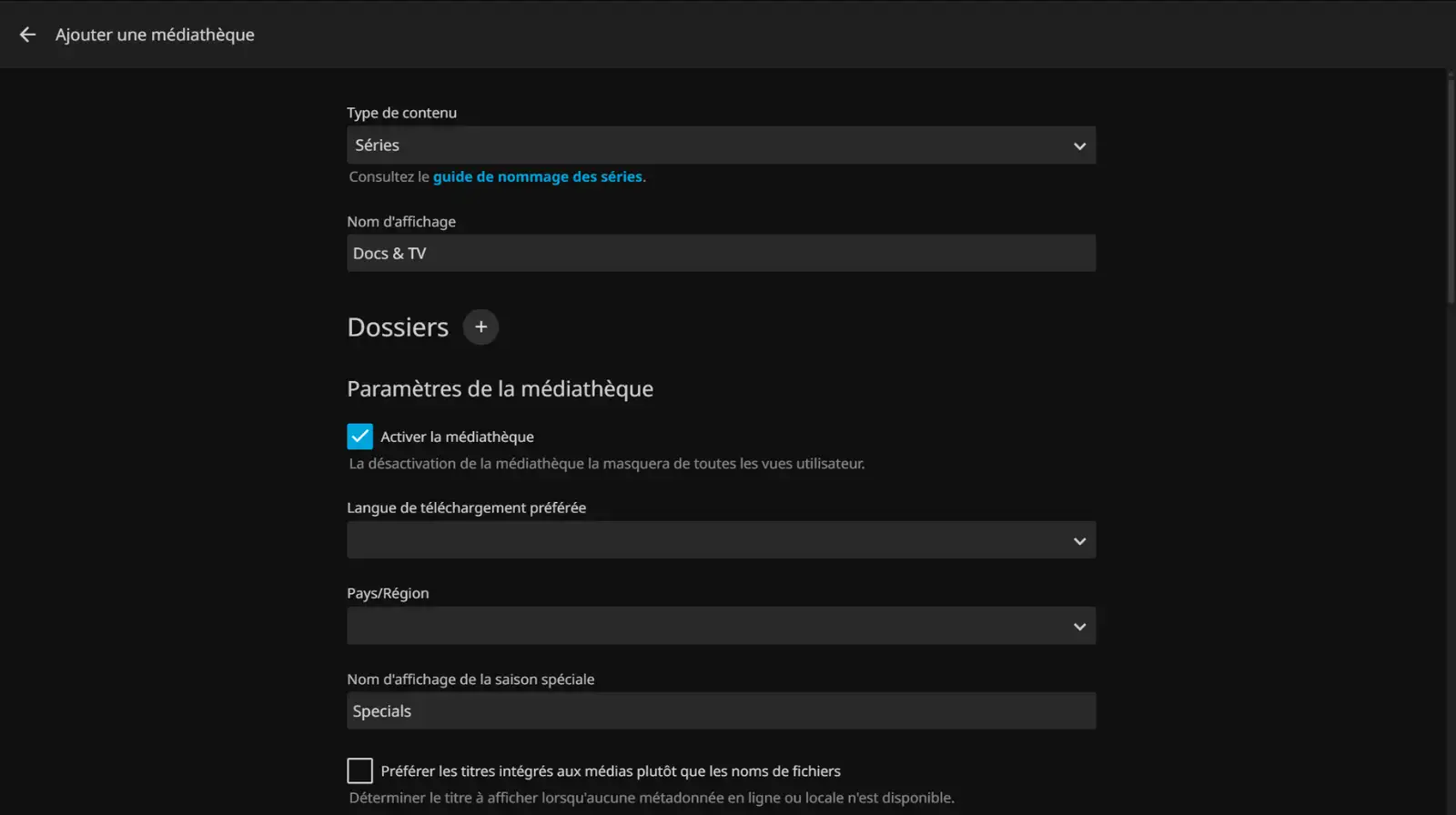Click the 'Préférer les titres intégrés' label text

[x=610, y=771]
